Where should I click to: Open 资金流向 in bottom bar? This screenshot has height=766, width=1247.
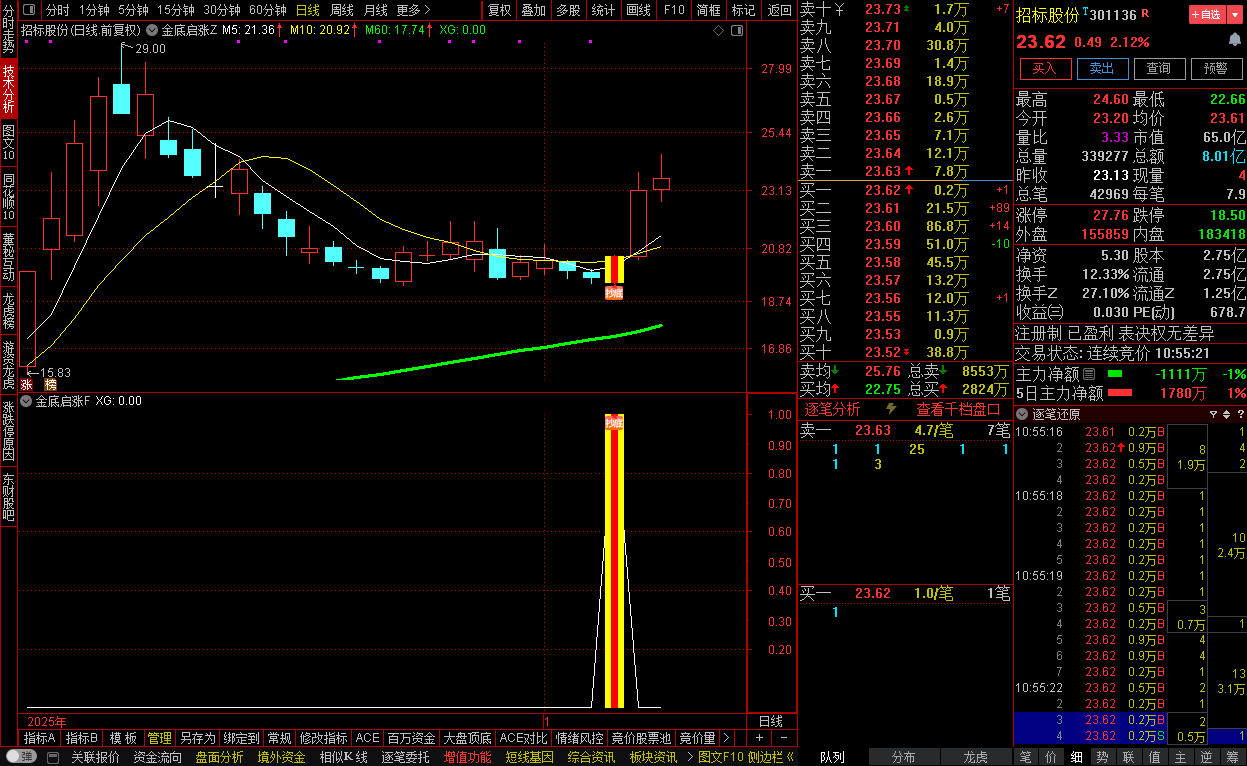158,757
